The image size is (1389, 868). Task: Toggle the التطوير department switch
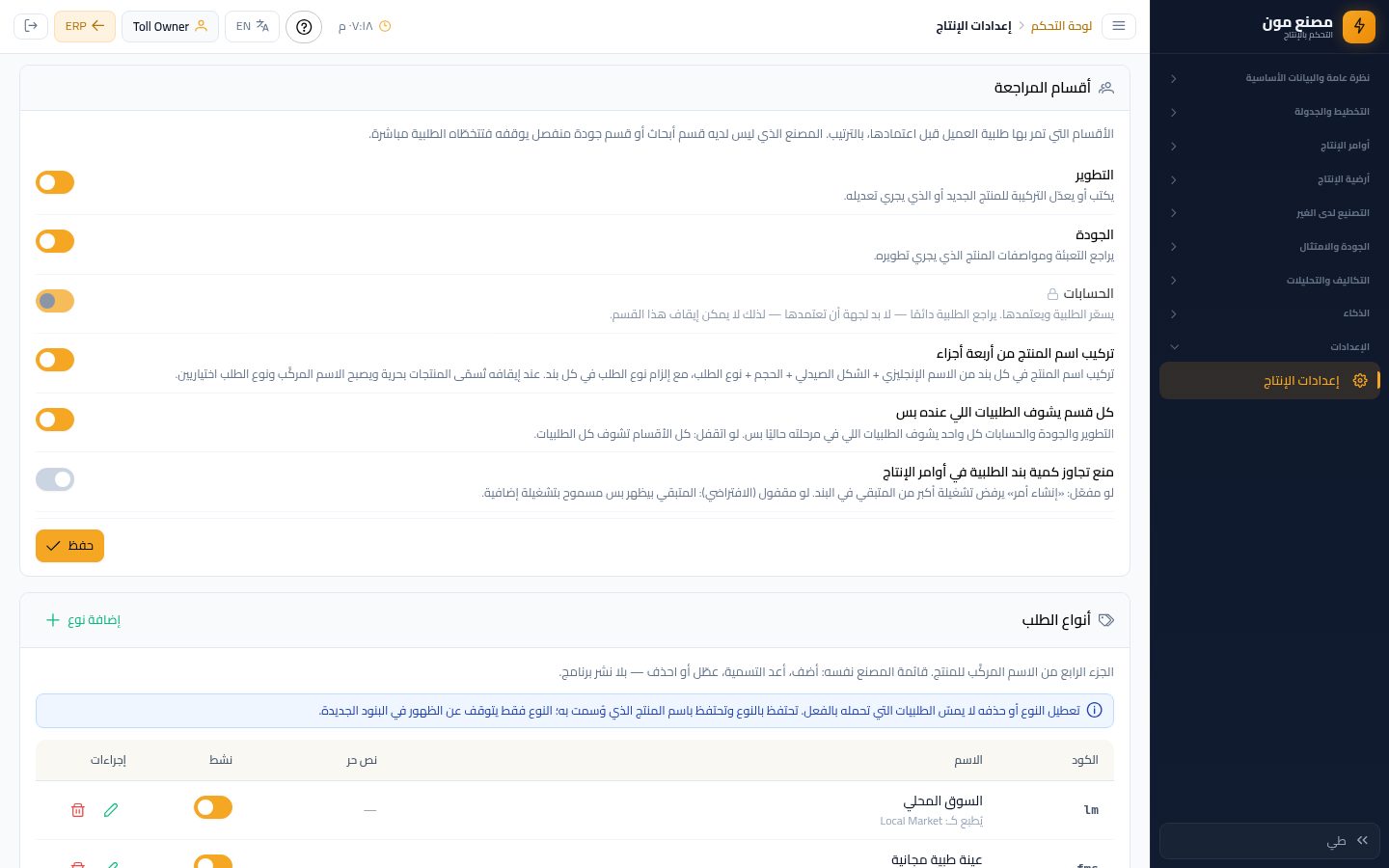pyautogui.click(x=55, y=182)
